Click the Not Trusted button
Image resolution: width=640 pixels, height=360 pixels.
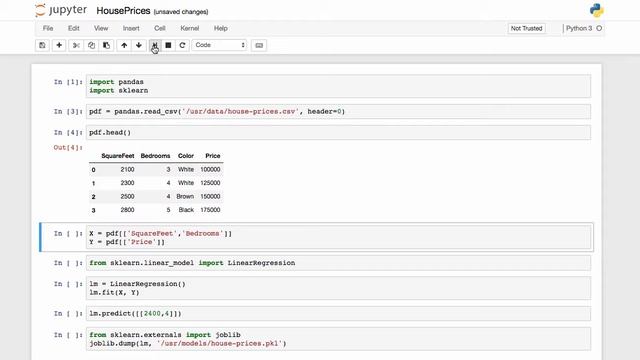tap(527, 28)
